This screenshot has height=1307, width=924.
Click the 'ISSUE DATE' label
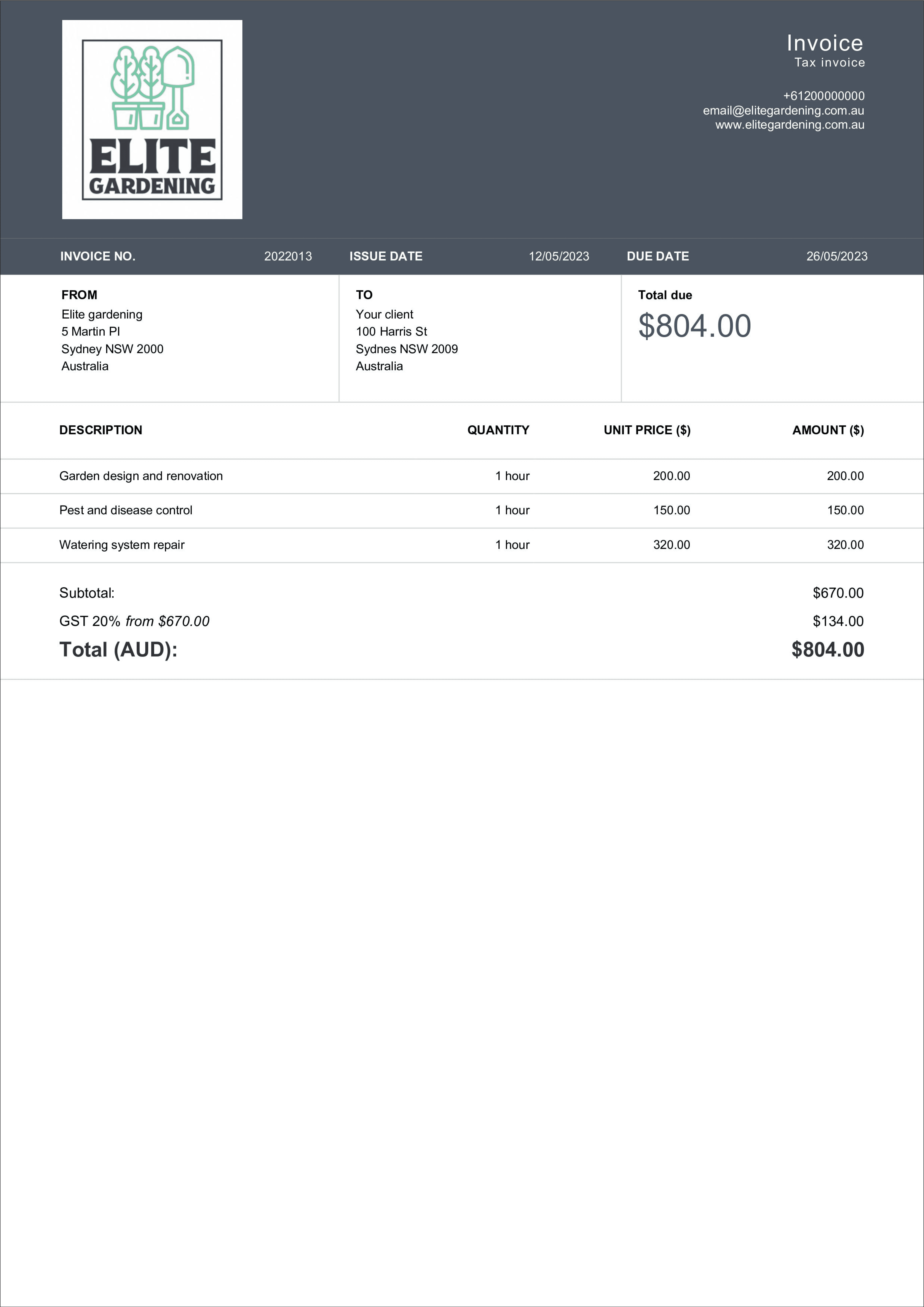[386, 256]
